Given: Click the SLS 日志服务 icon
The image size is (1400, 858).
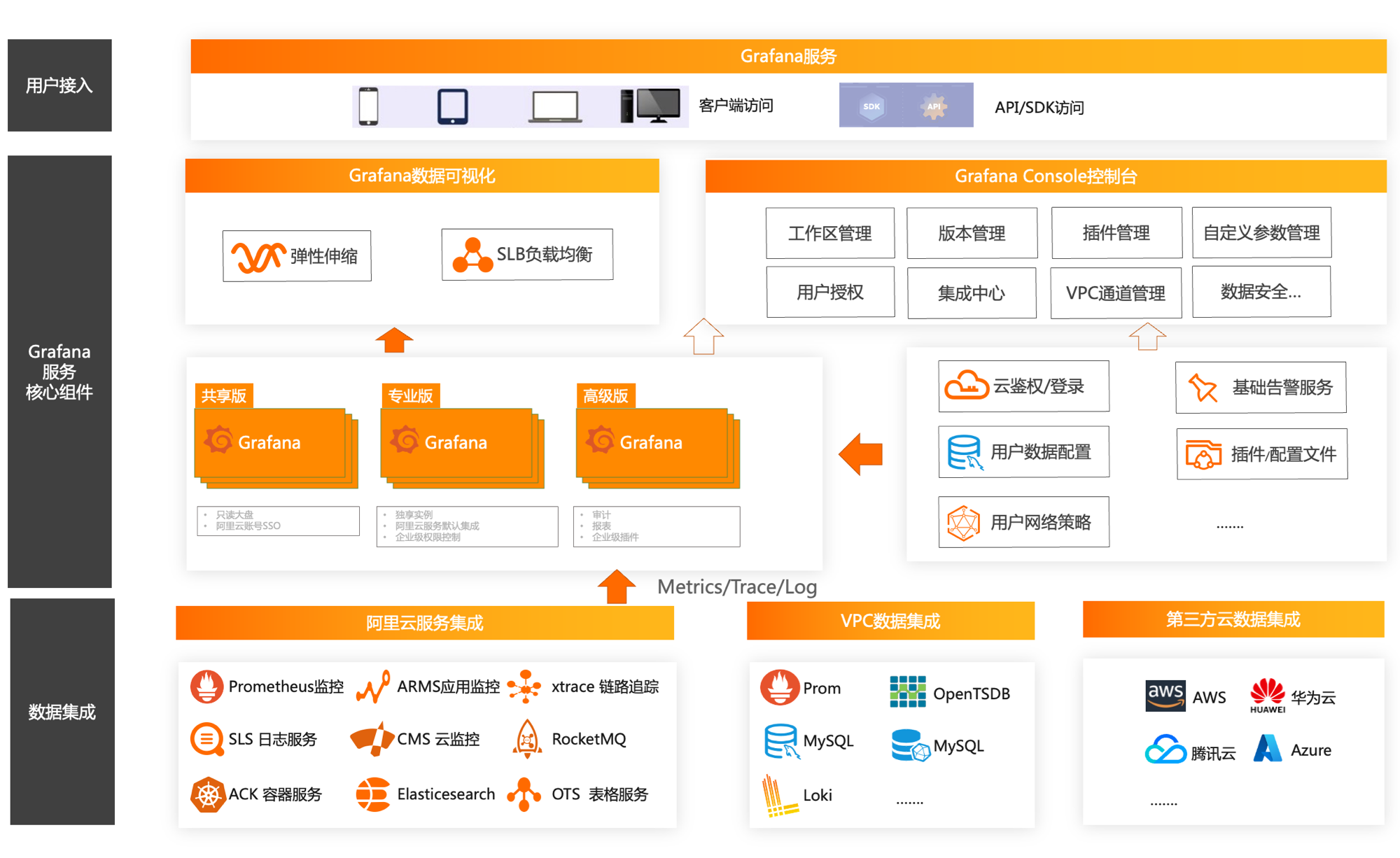Looking at the screenshot, I should pyautogui.click(x=206, y=739).
